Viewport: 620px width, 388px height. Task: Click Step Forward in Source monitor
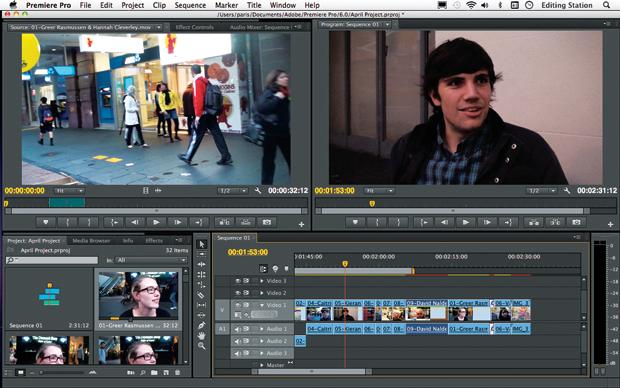click(178, 222)
